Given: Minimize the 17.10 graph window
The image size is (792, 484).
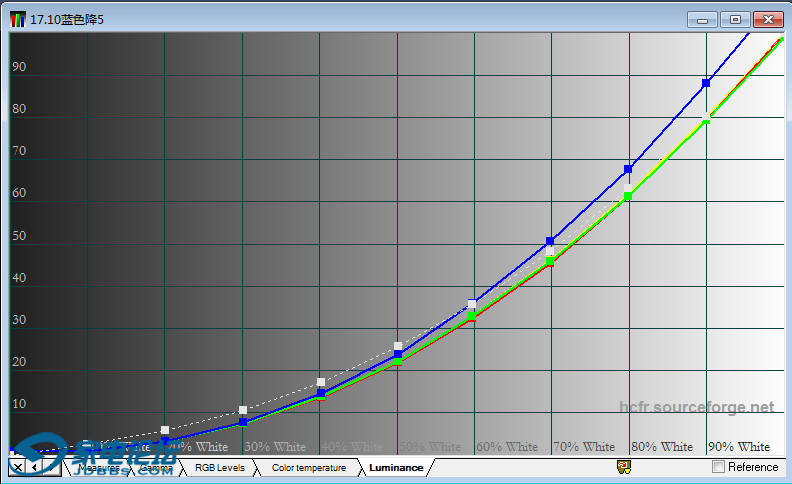Looking at the screenshot, I should click(x=702, y=19).
